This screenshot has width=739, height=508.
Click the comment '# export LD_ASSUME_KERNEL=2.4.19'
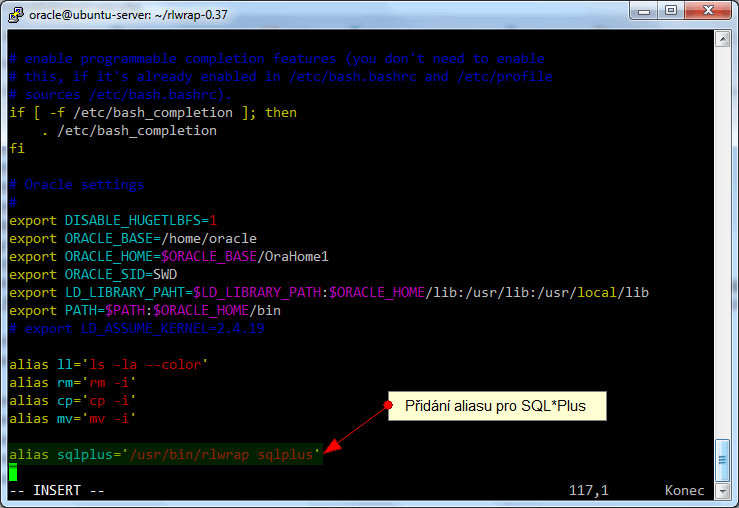[137, 328]
